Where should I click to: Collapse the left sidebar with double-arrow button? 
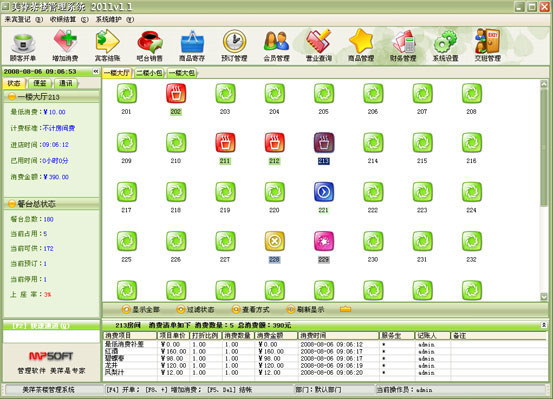point(96,71)
